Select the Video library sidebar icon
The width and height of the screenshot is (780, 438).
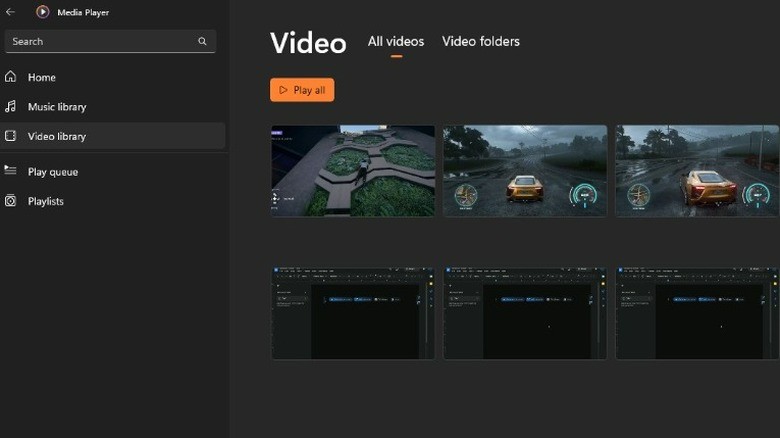tap(11, 136)
